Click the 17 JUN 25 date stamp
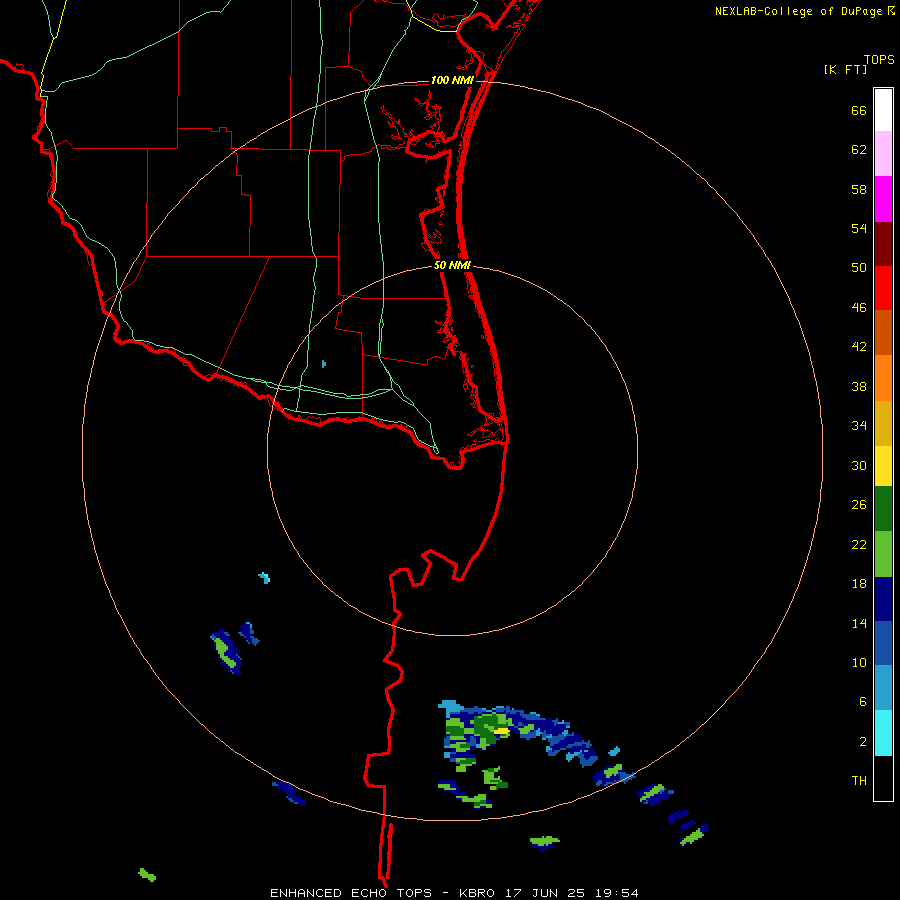The height and width of the screenshot is (900, 900). click(x=545, y=893)
